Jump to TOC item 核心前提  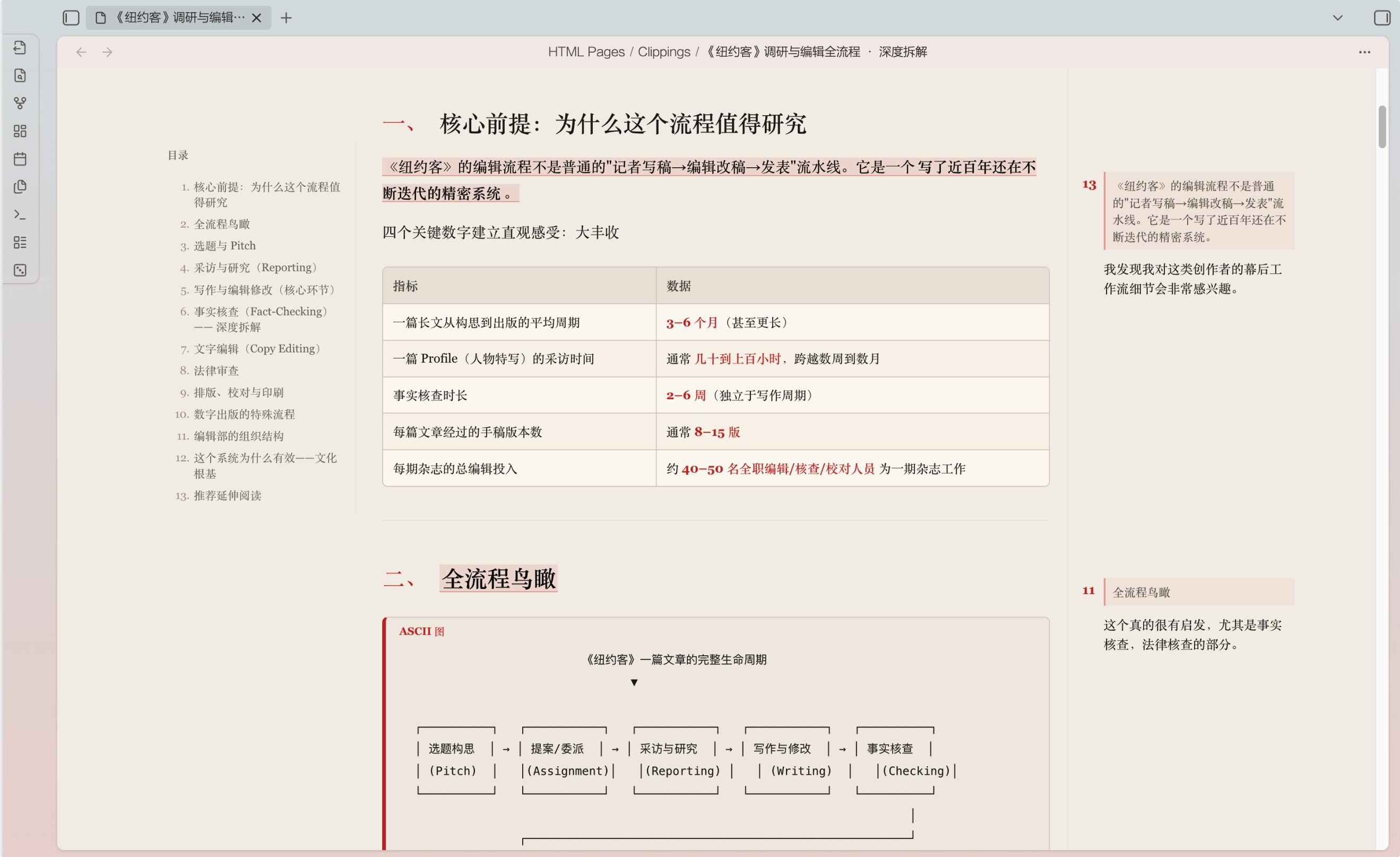(267, 194)
